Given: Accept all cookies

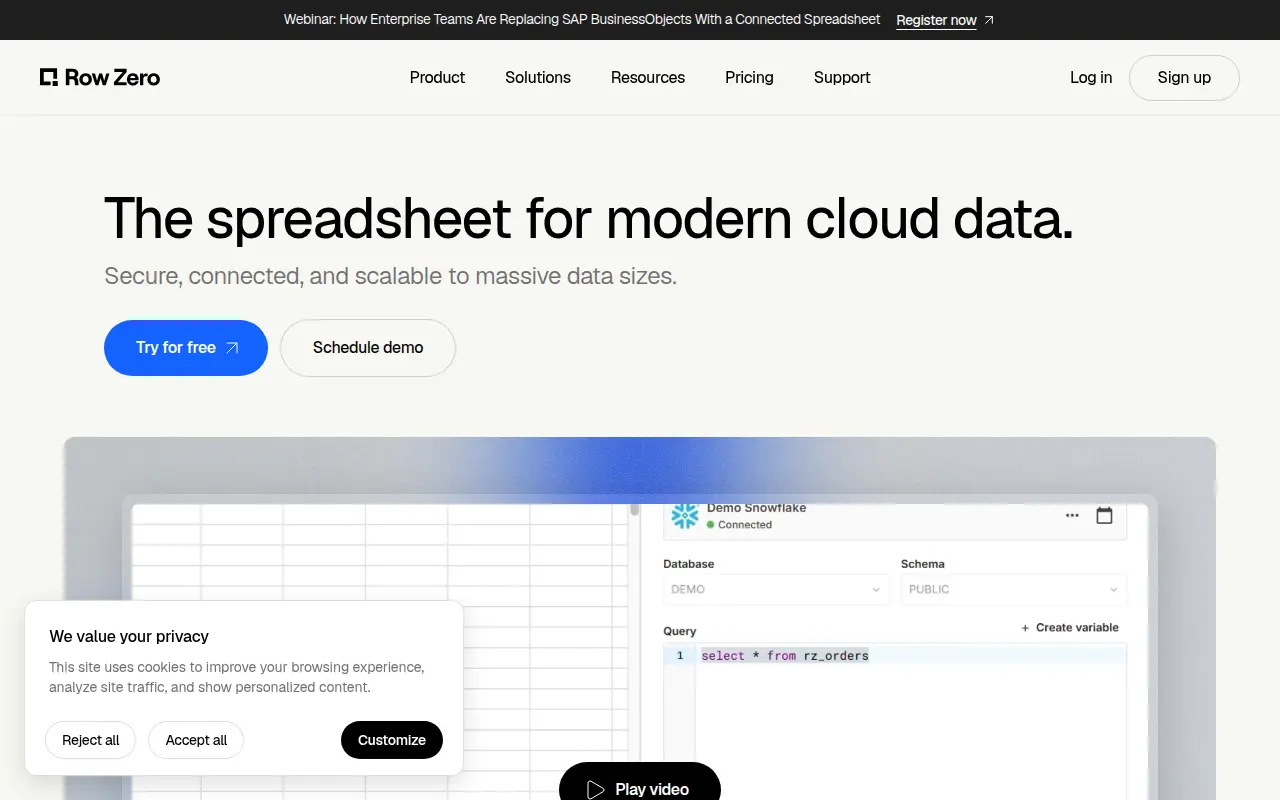Looking at the screenshot, I should click(x=196, y=740).
